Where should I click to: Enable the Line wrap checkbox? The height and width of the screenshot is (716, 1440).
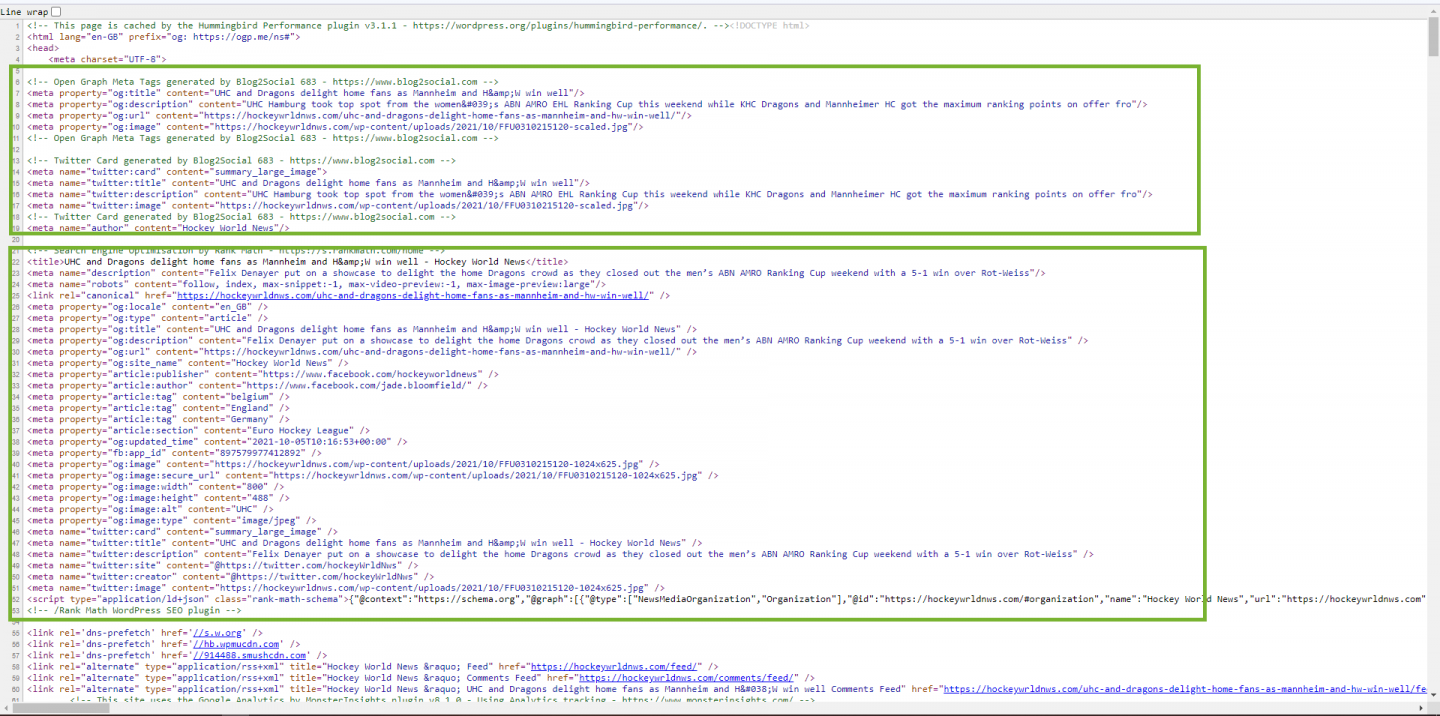pos(56,11)
